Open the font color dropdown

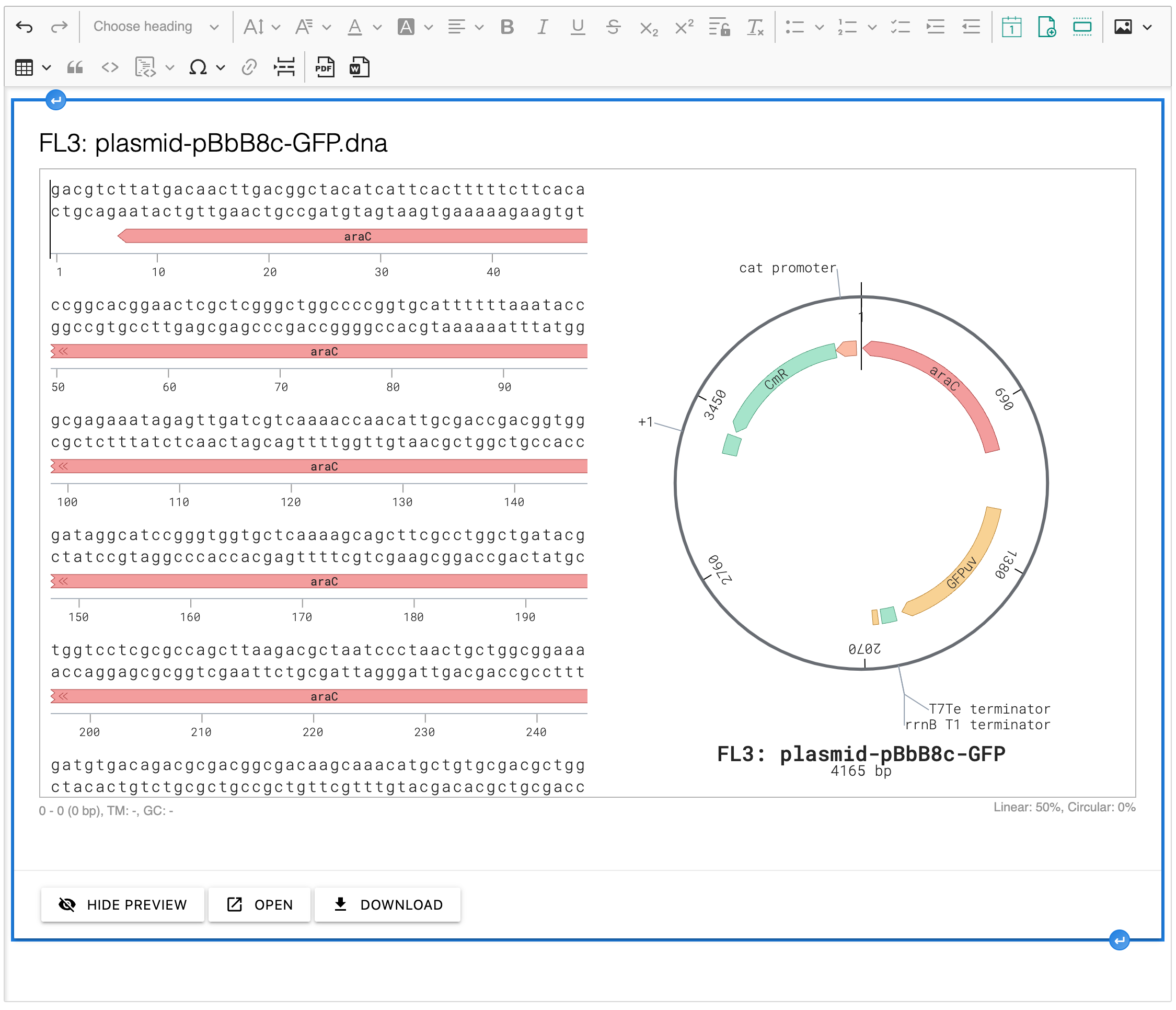coord(364,27)
